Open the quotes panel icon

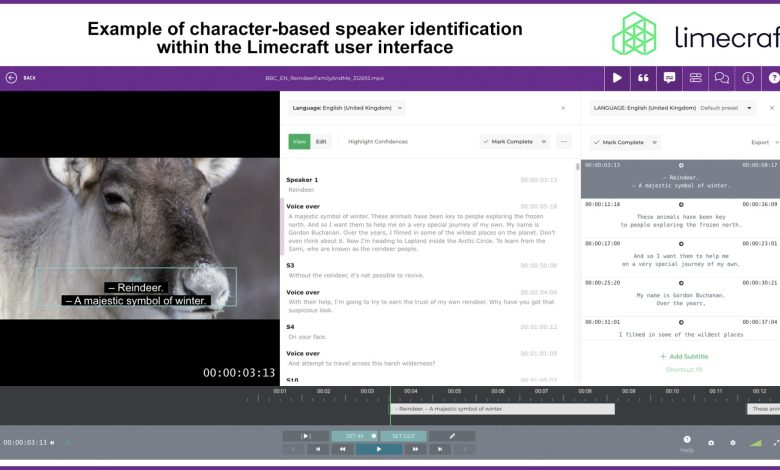tap(643, 77)
